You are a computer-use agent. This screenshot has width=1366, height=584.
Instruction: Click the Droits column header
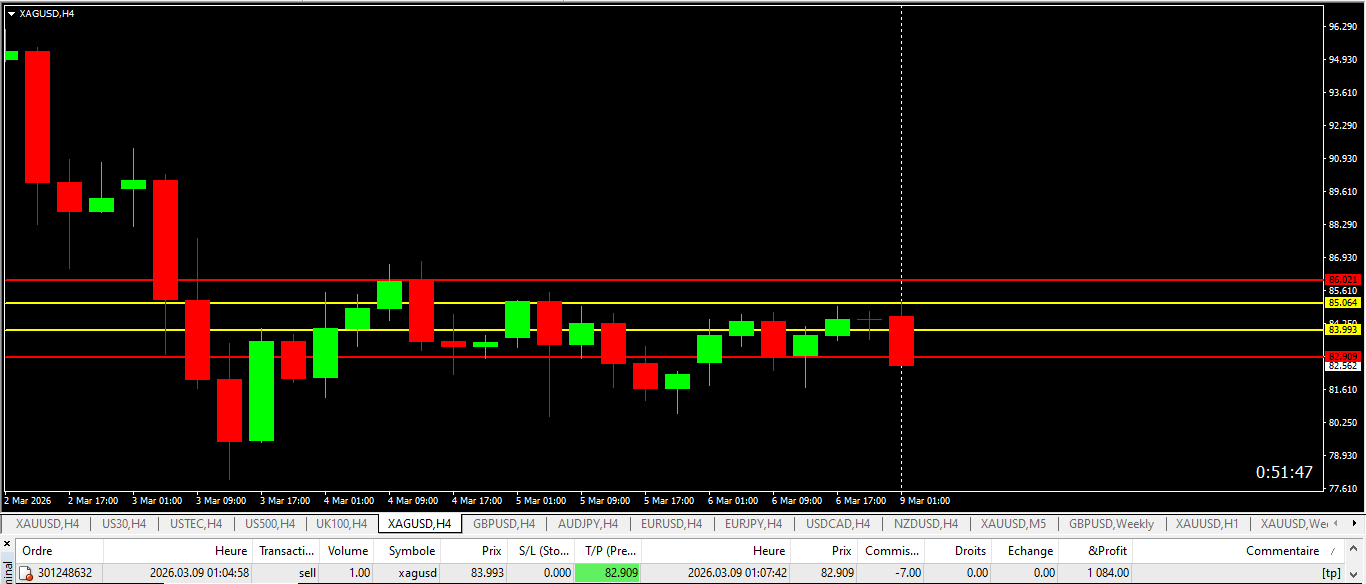(x=958, y=551)
